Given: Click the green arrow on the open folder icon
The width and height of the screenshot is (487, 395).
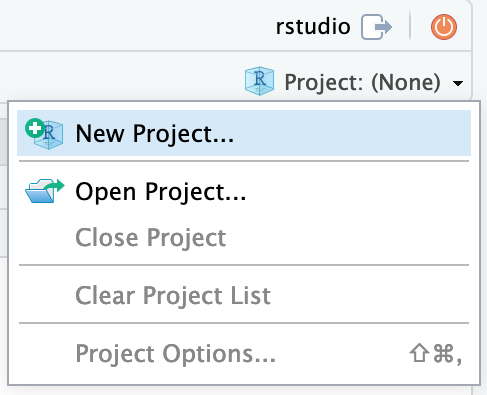Looking at the screenshot, I should coord(56,186).
